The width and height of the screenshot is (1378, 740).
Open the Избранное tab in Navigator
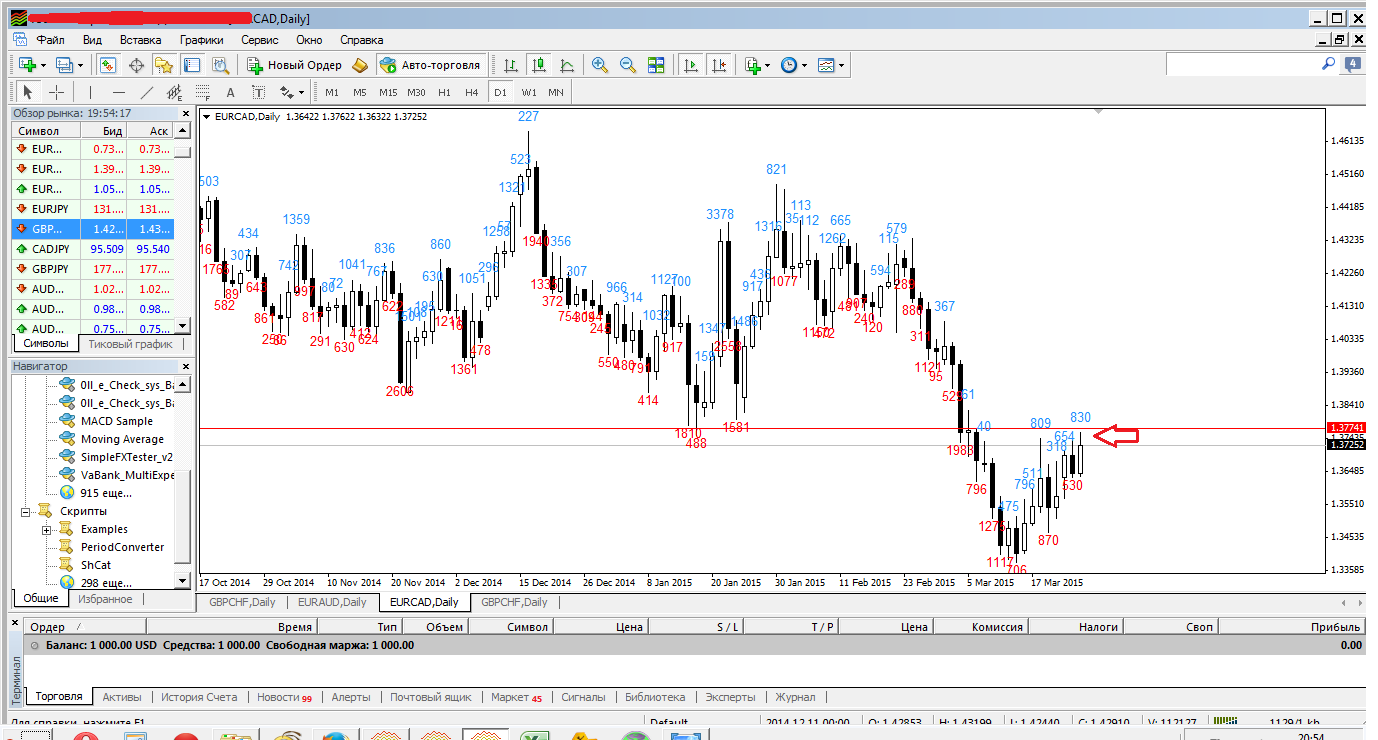tap(105, 599)
